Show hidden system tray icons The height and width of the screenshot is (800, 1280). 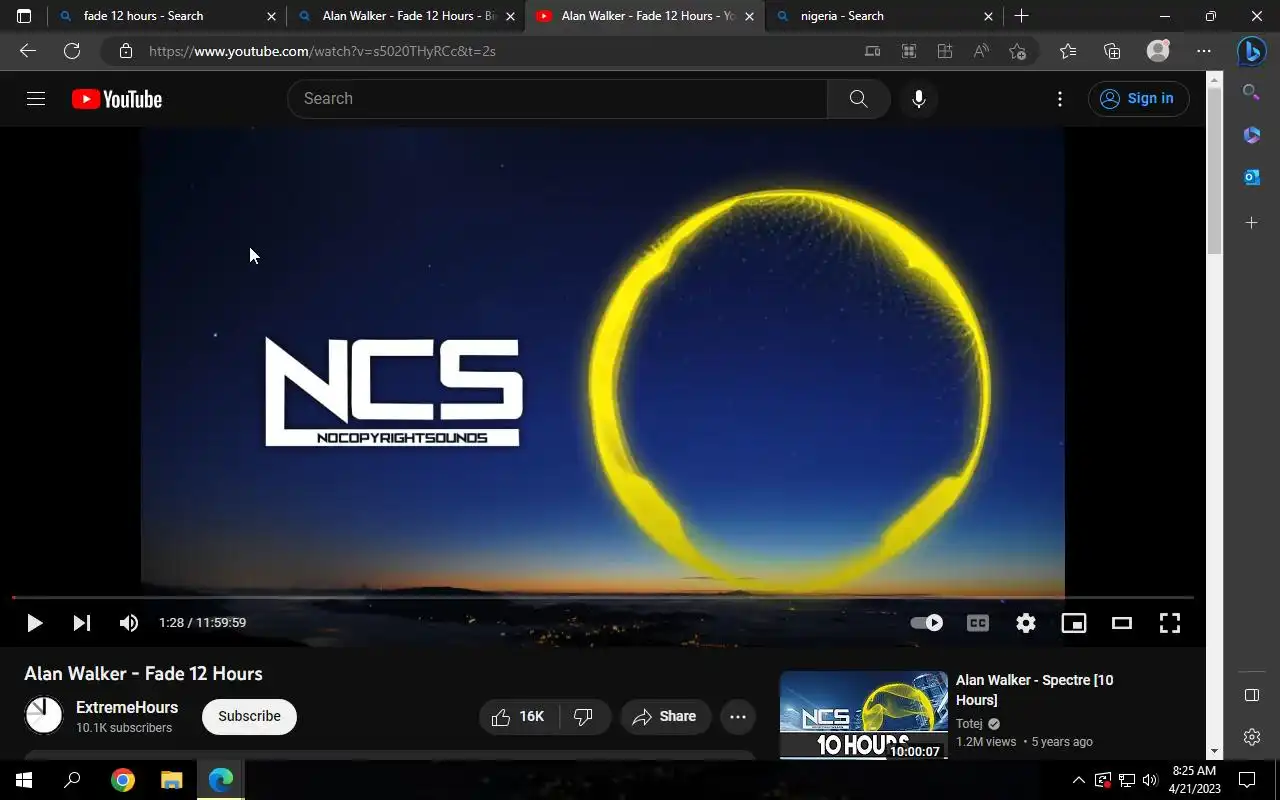[x=1078, y=780]
